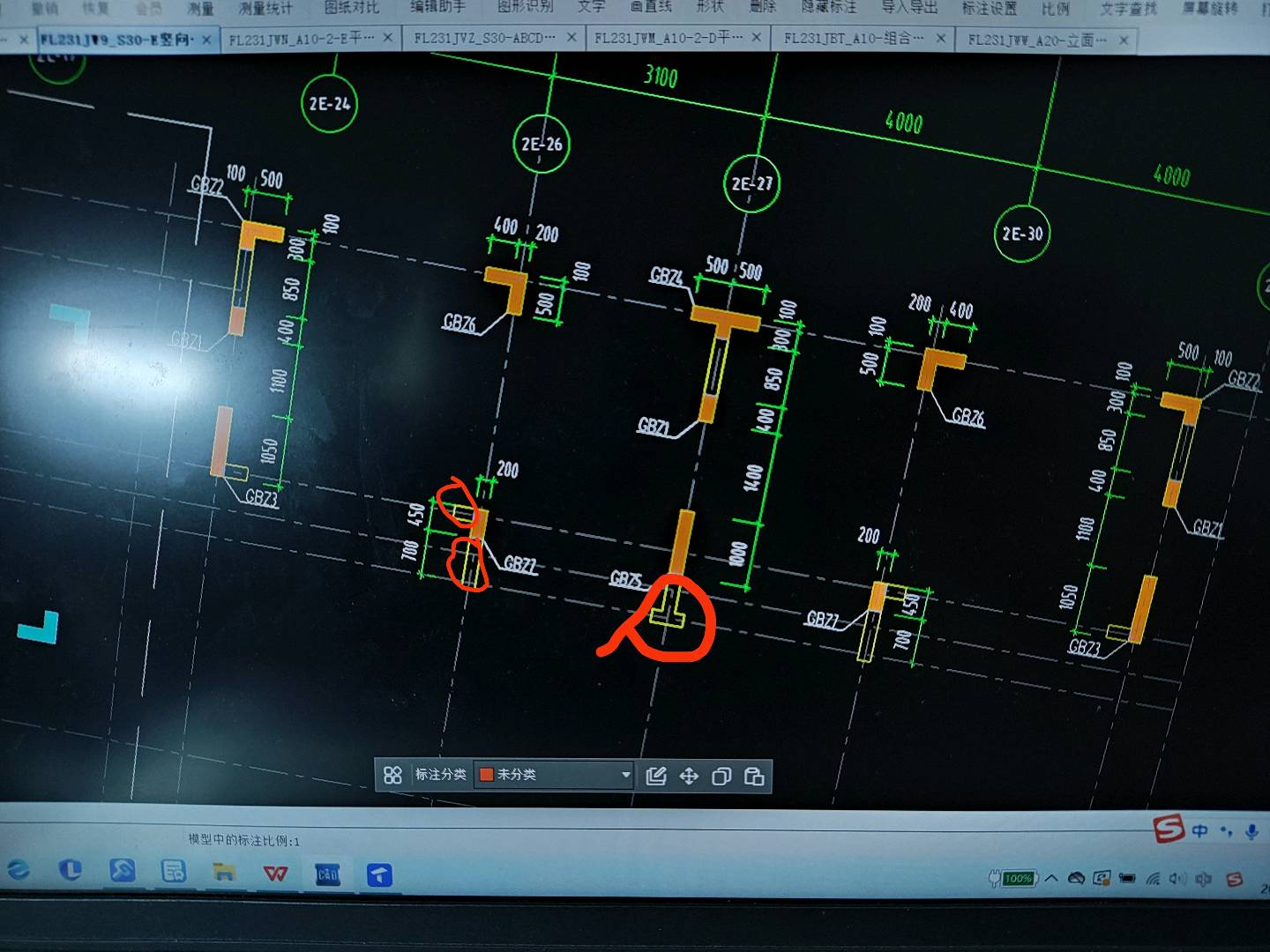Click the paste icon in annotation bar

754,776
